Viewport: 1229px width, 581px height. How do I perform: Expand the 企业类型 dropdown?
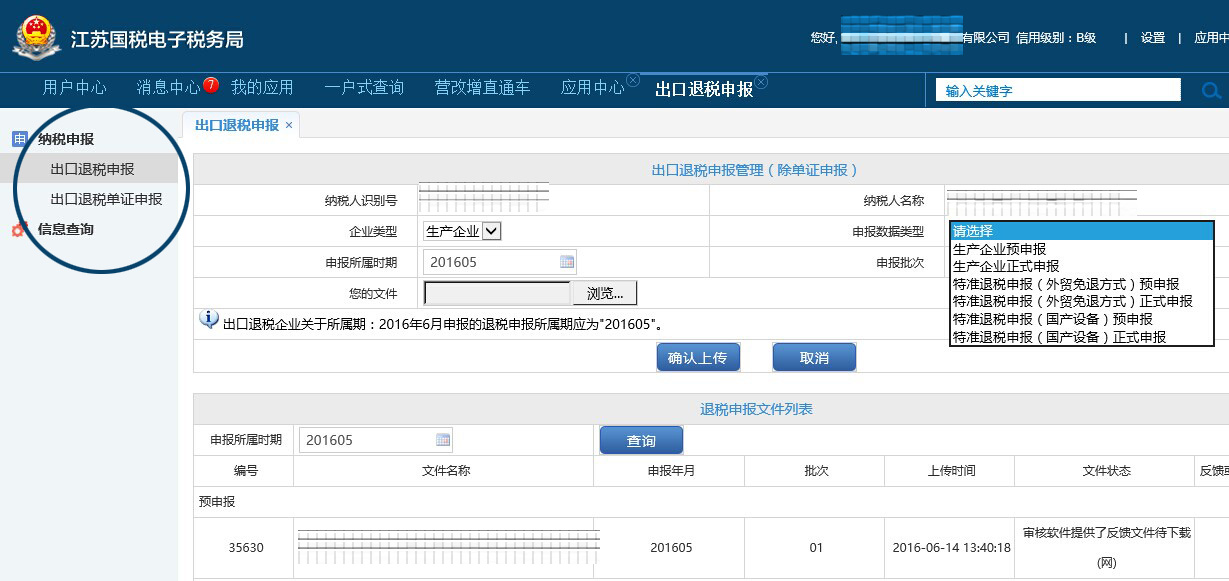[x=491, y=231]
